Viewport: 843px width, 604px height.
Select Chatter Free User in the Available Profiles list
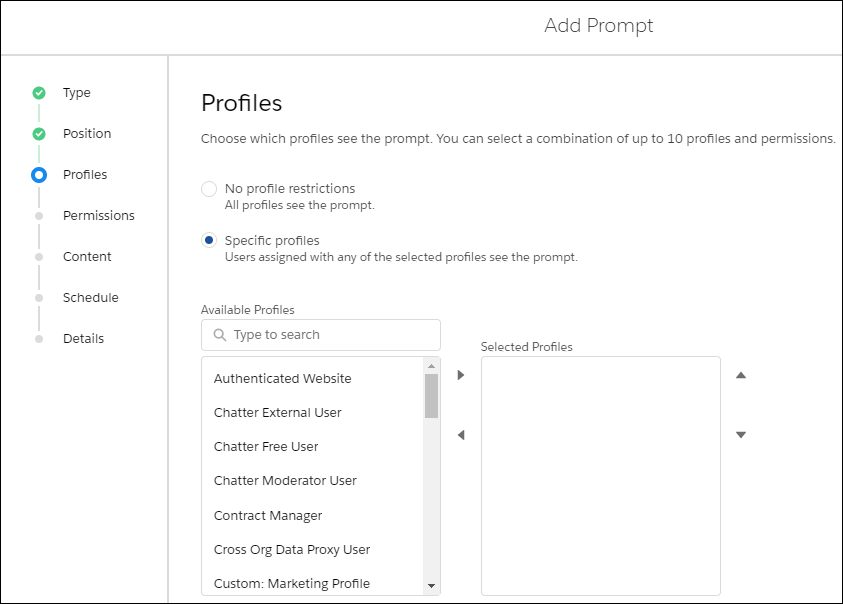pos(266,446)
